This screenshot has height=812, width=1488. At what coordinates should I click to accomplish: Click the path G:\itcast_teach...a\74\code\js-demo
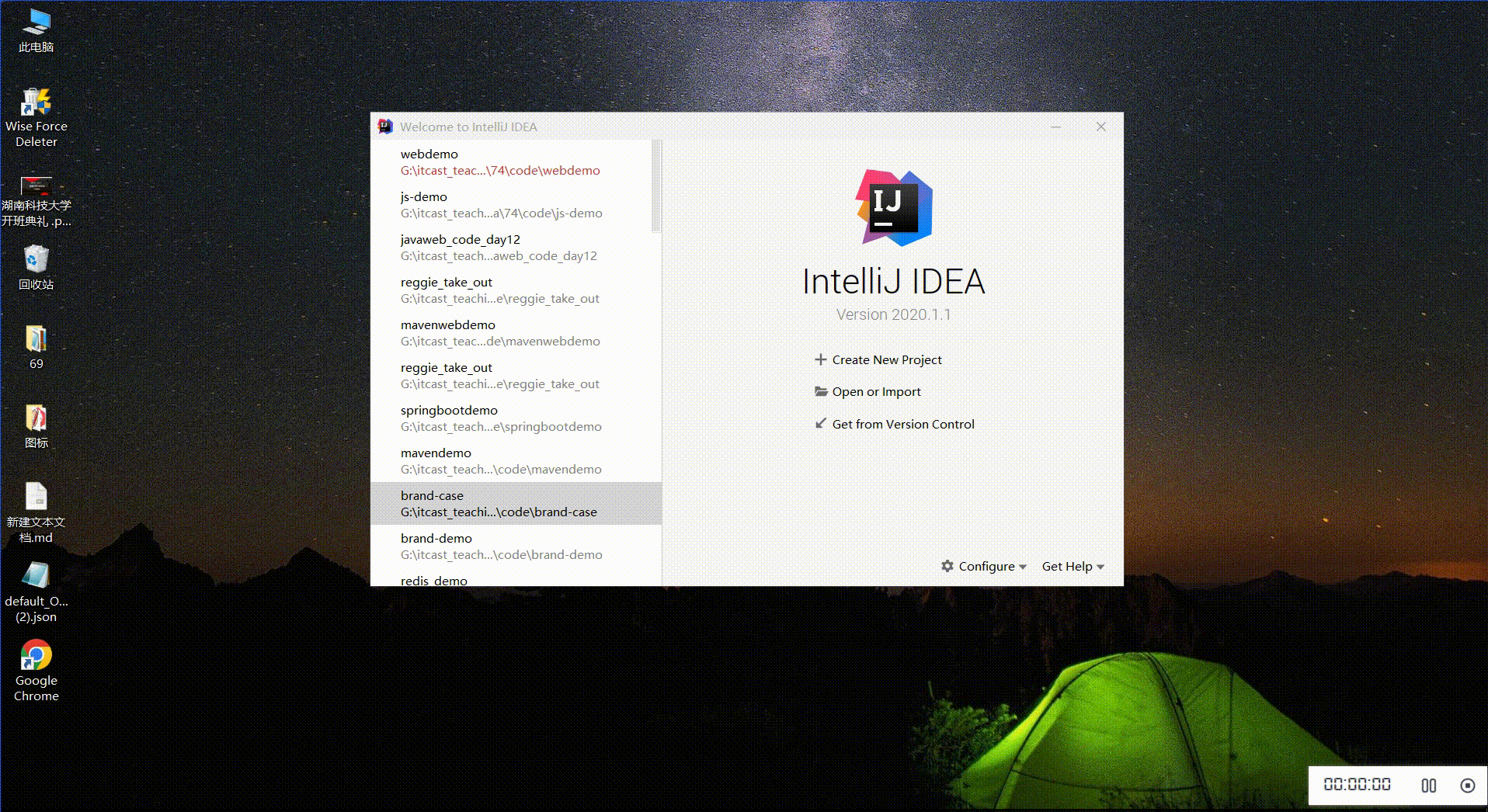click(501, 213)
